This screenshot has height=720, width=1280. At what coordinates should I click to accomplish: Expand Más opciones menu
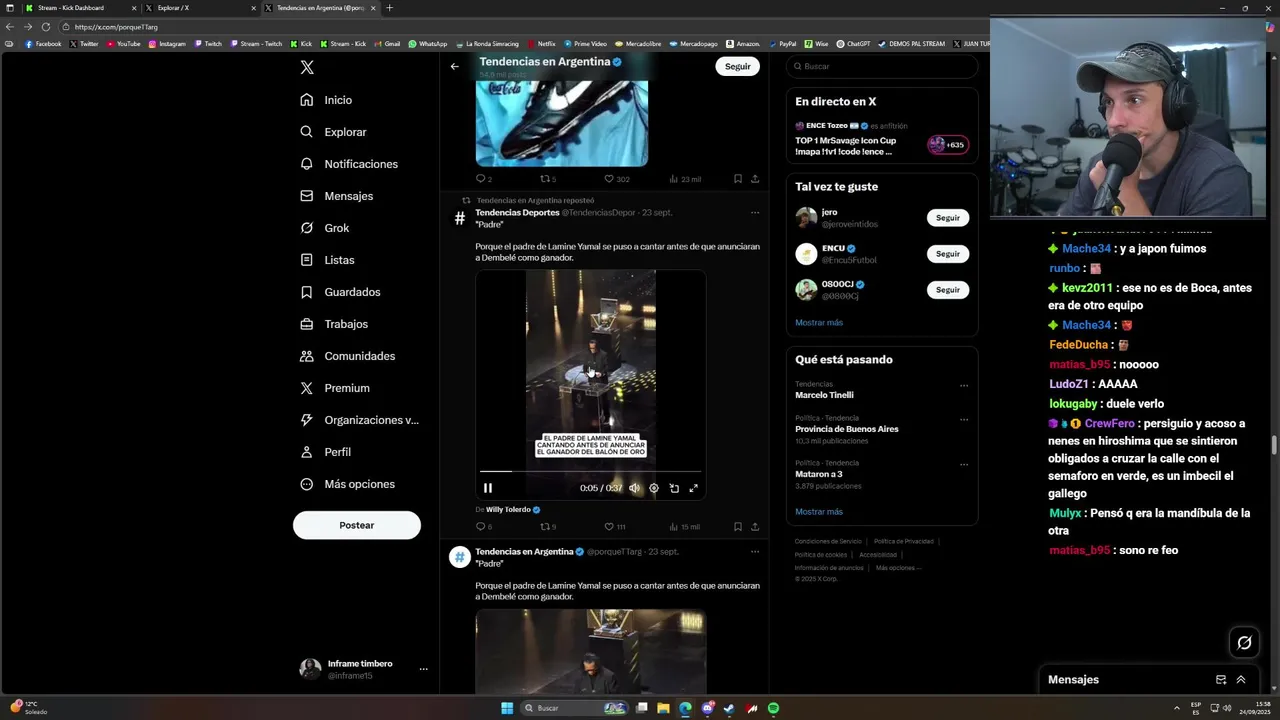(x=347, y=484)
